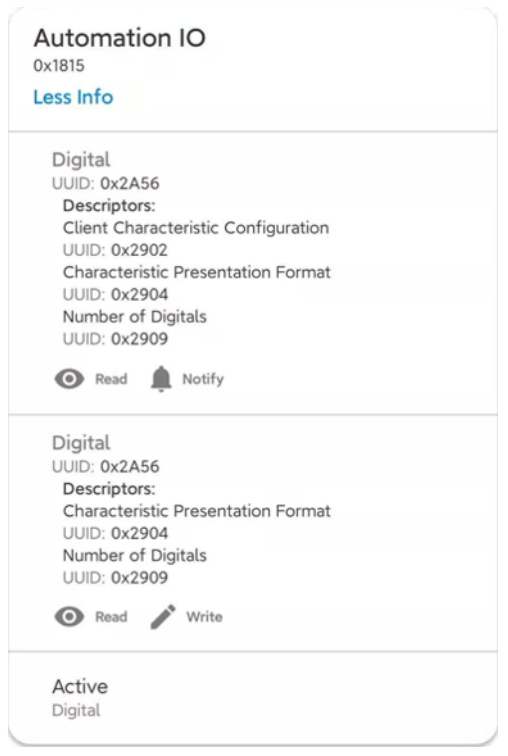Select Characteristic Presentation Format in second Digital
508x756 pixels.
197,511
